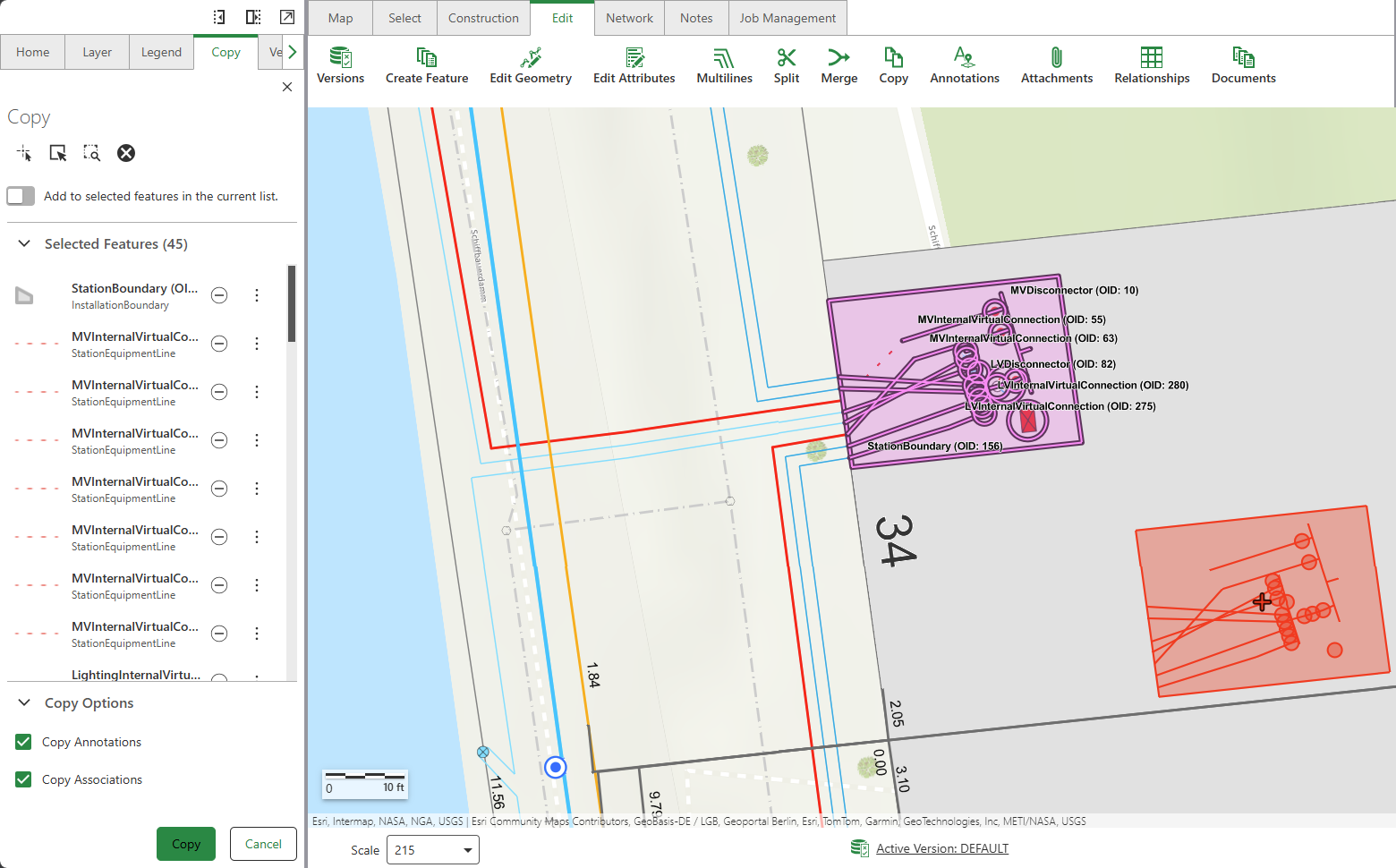Switch to the Legend panel tab
The width and height of the screenshot is (1396, 868).
click(x=161, y=52)
